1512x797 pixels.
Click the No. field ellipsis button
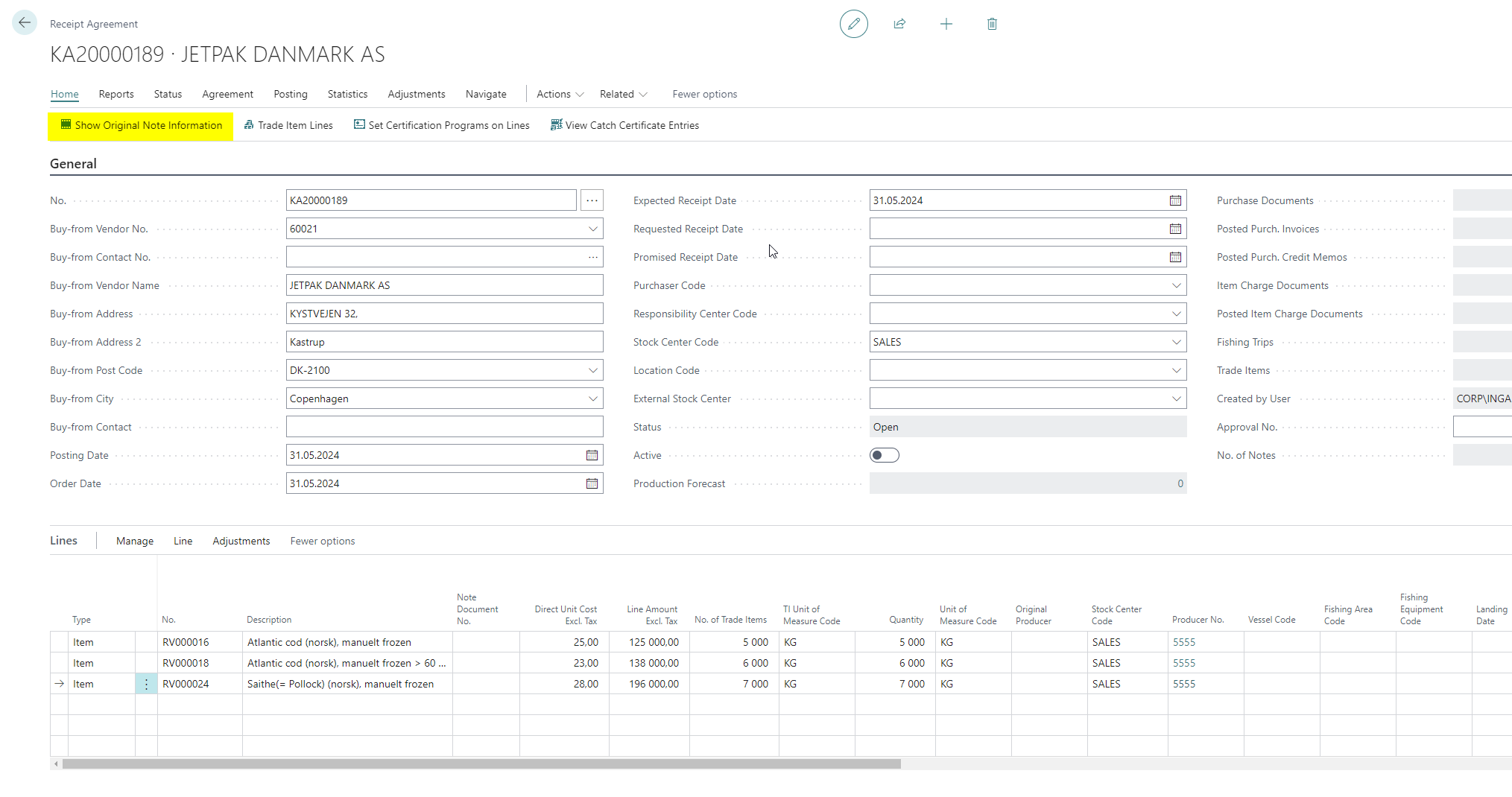[592, 200]
